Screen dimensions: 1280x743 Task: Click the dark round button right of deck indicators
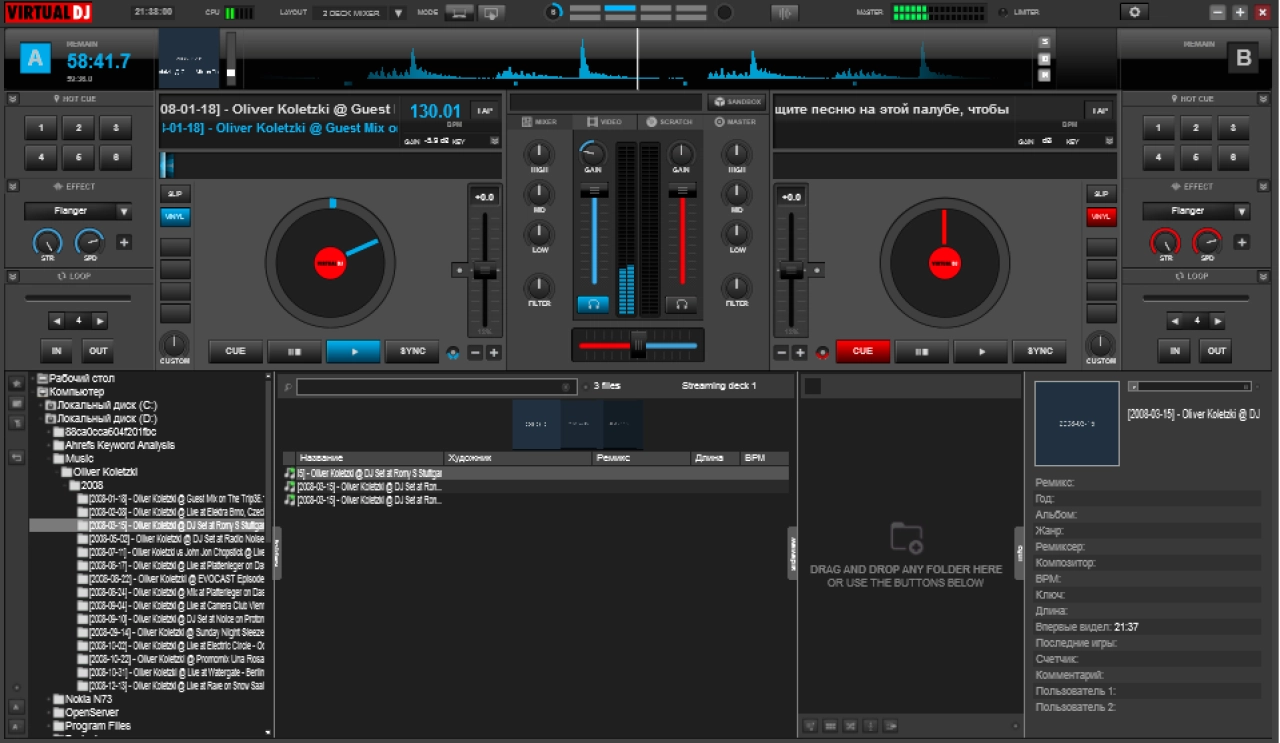tap(724, 12)
